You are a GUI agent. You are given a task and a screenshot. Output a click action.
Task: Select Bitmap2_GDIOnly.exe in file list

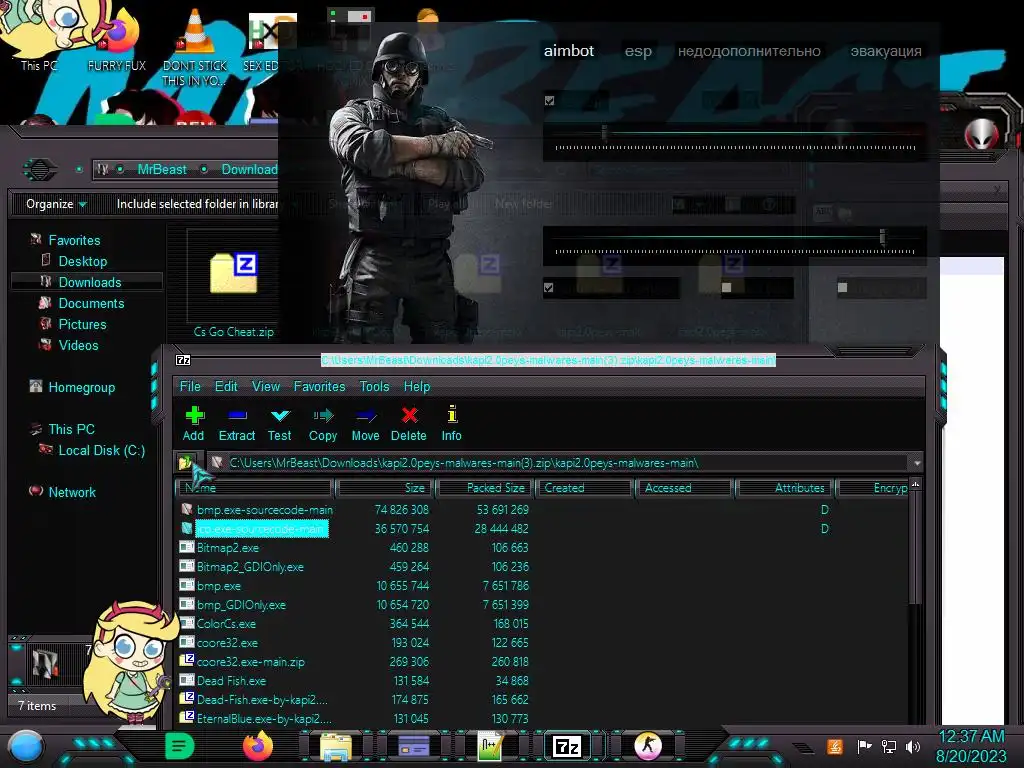[x=250, y=567]
